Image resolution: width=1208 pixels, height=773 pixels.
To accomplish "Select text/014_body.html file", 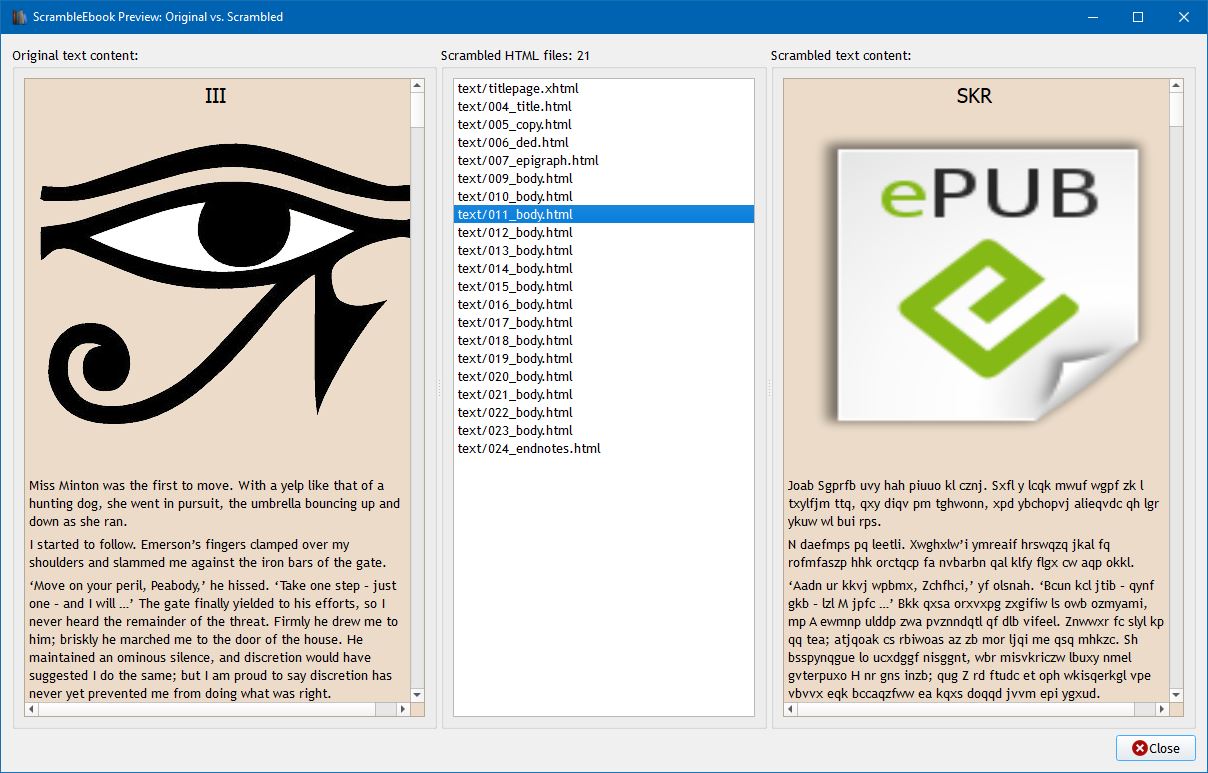I will pyautogui.click(x=604, y=268).
